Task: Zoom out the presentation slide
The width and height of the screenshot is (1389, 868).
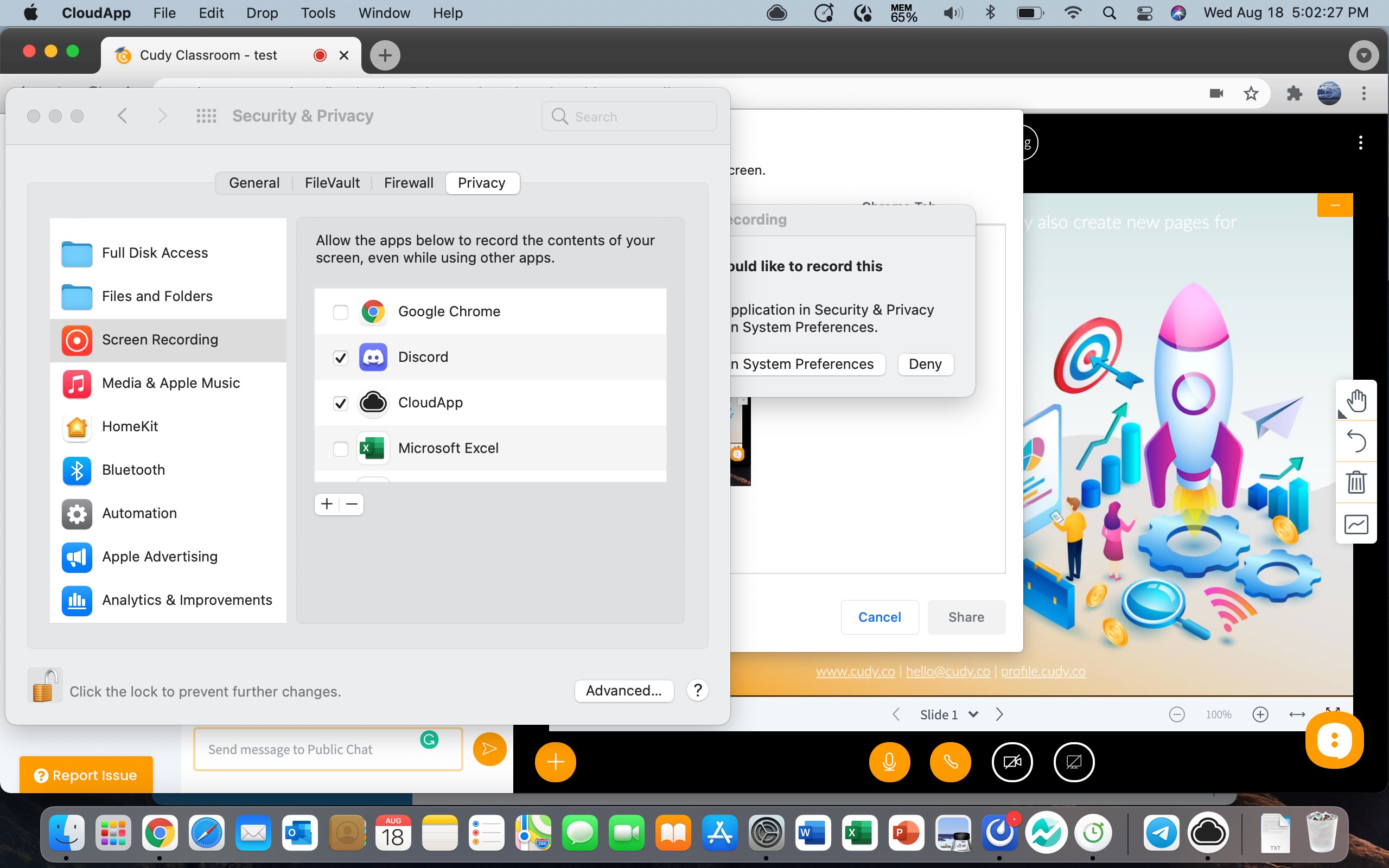Action: pos(1177,714)
